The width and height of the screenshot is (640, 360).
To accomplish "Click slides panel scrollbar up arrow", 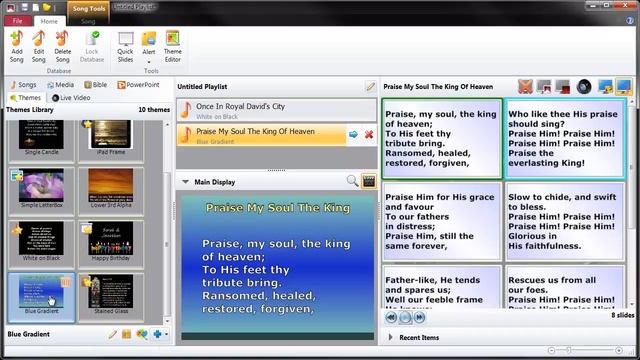I will [632, 101].
